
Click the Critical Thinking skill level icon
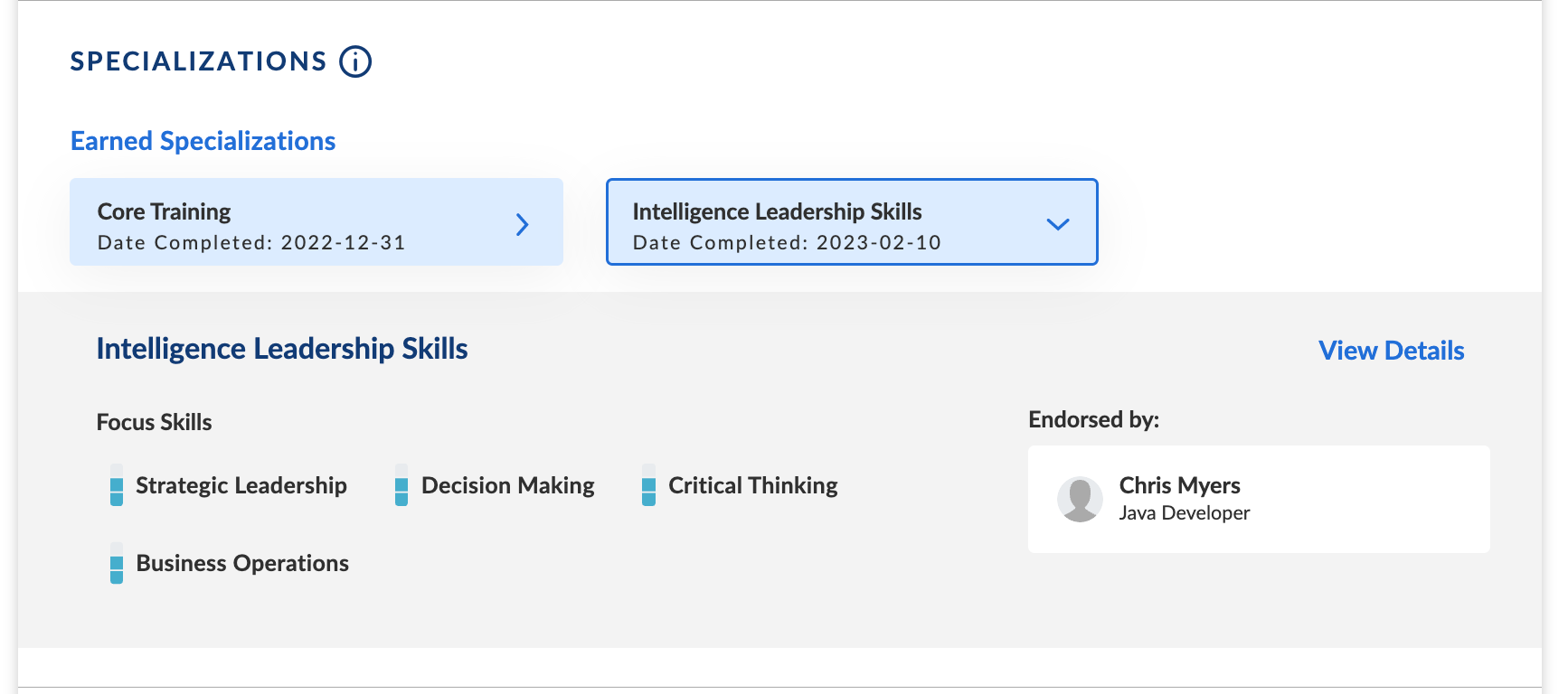click(648, 485)
